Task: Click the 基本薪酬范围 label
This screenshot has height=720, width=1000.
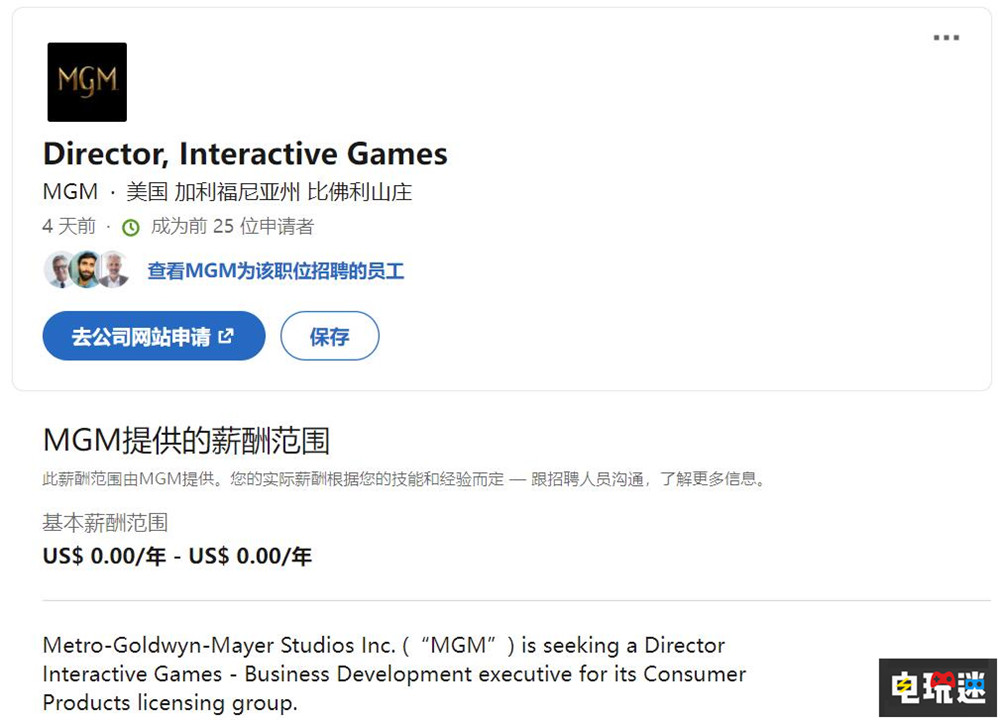Action: 105,522
